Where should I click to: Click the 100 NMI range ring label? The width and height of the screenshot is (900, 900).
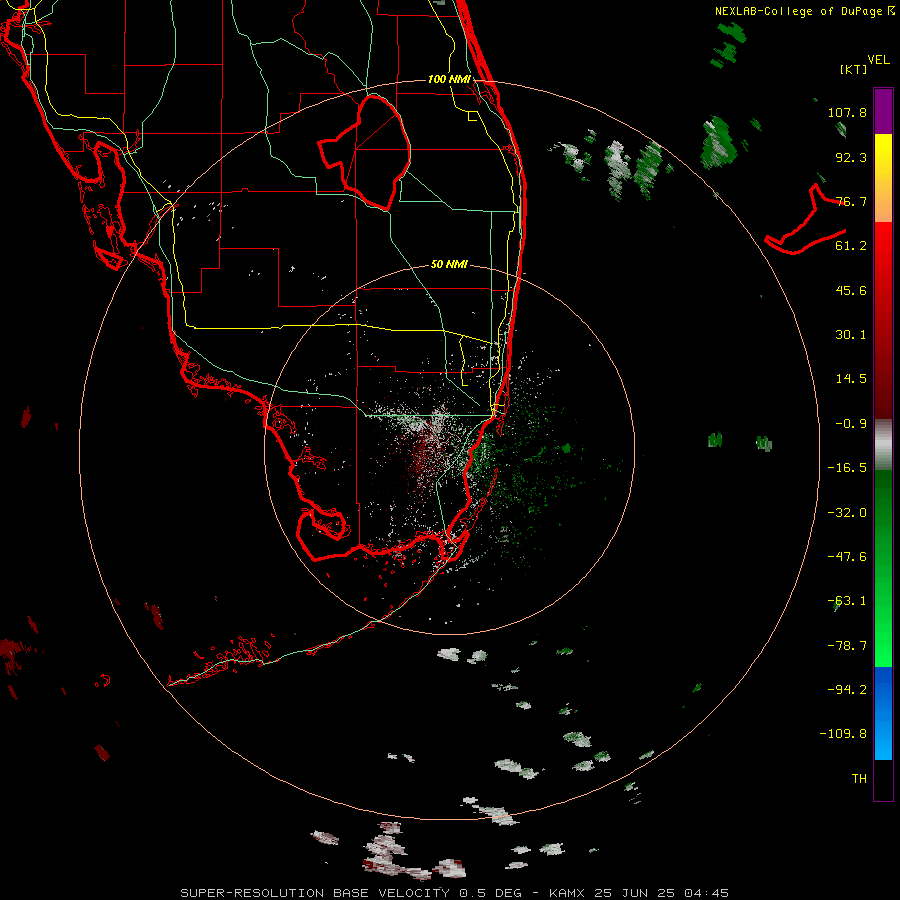point(449,79)
